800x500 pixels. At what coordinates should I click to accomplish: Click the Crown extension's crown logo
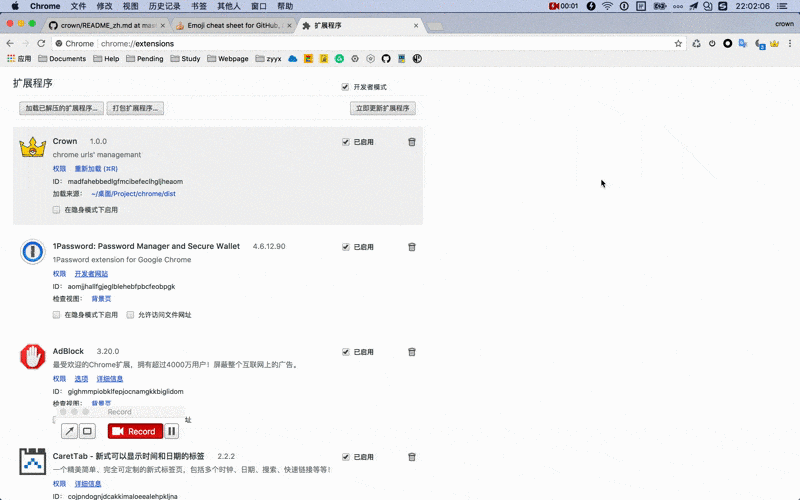click(33, 147)
